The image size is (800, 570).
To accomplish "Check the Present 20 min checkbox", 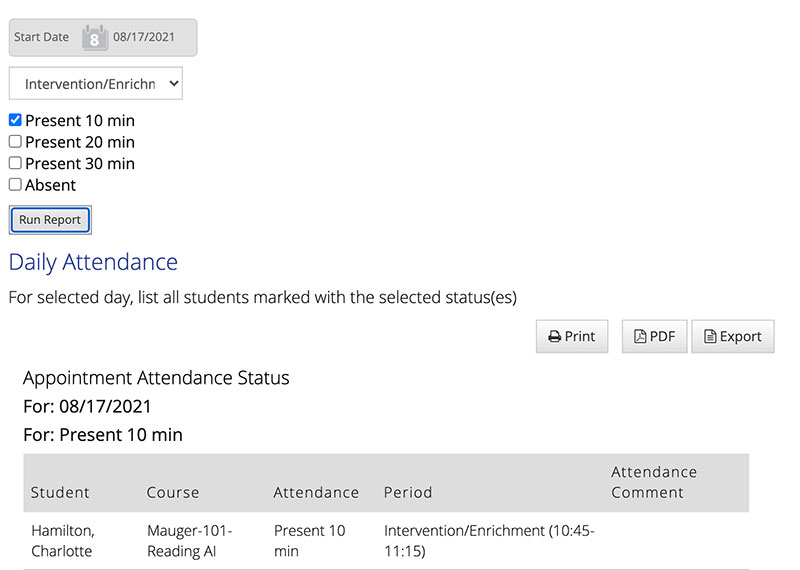I will point(15,141).
